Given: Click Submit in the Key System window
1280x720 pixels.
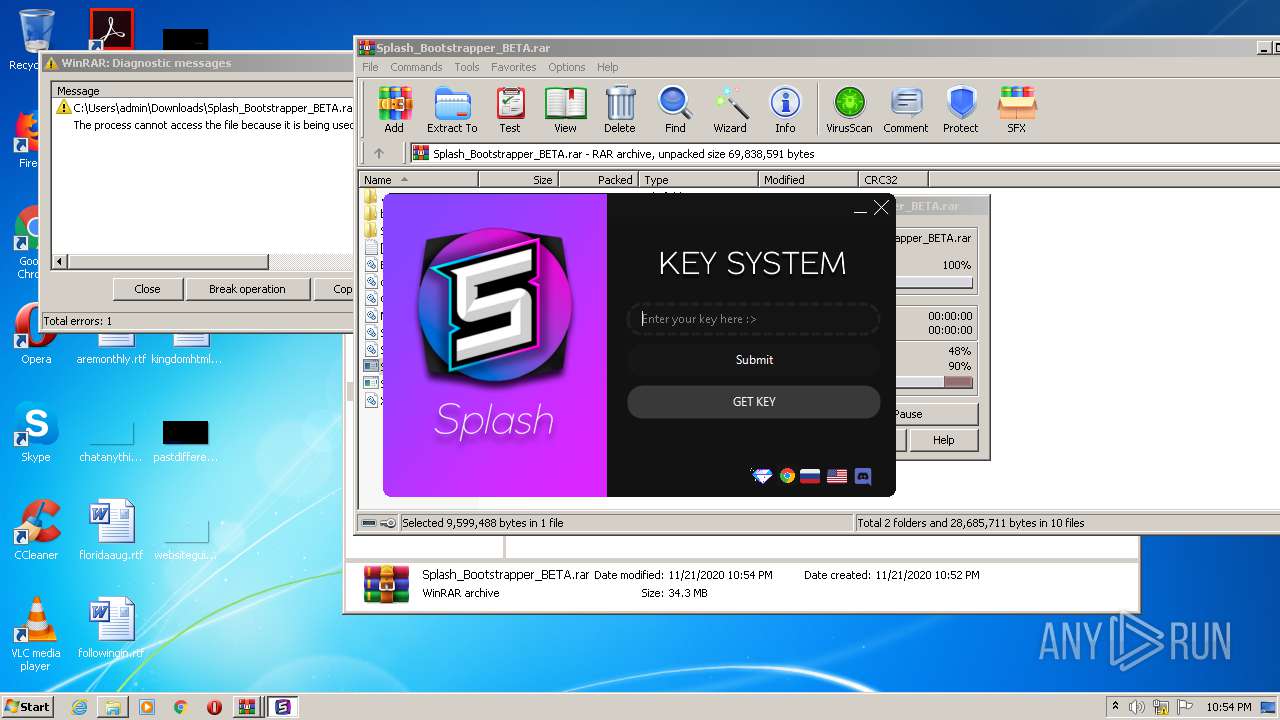Looking at the screenshot, I should click(x=754, y=360).
